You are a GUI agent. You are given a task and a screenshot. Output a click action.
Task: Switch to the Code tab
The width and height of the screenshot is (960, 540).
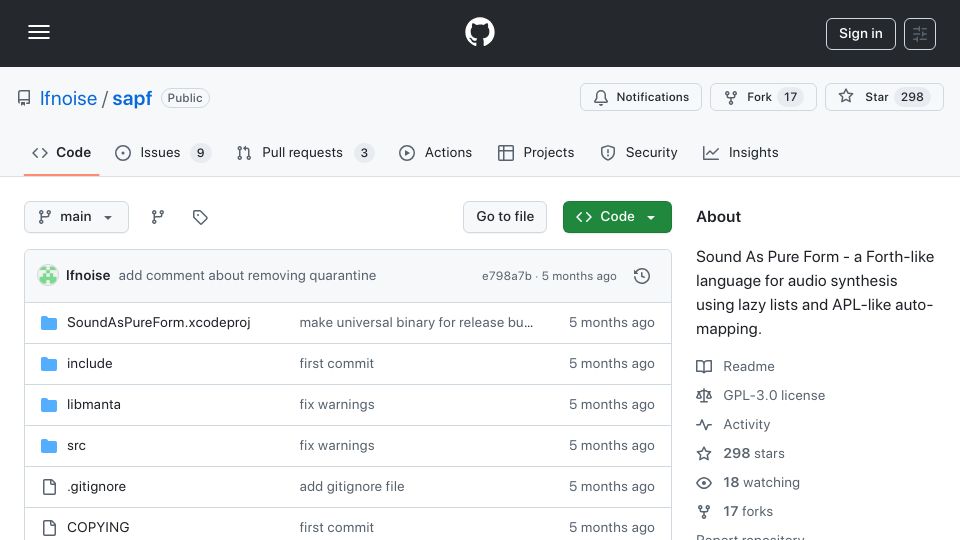(x=61, y=152)
